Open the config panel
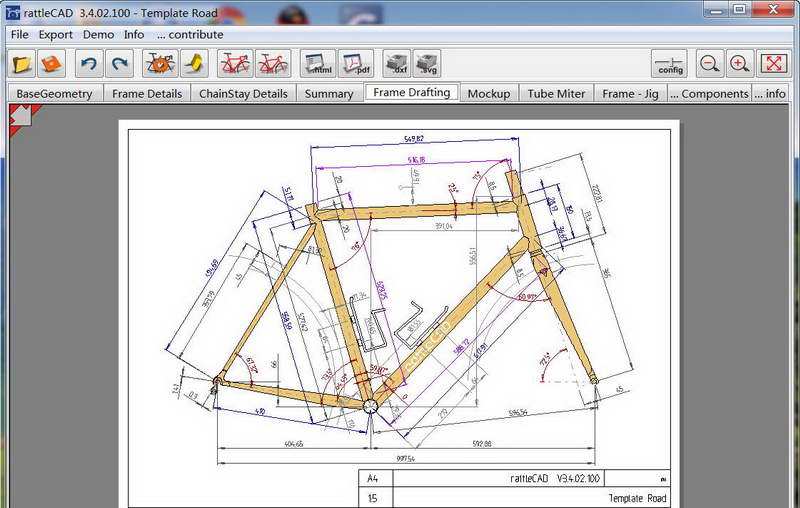800x508 pixels. (x=669, y=64)
